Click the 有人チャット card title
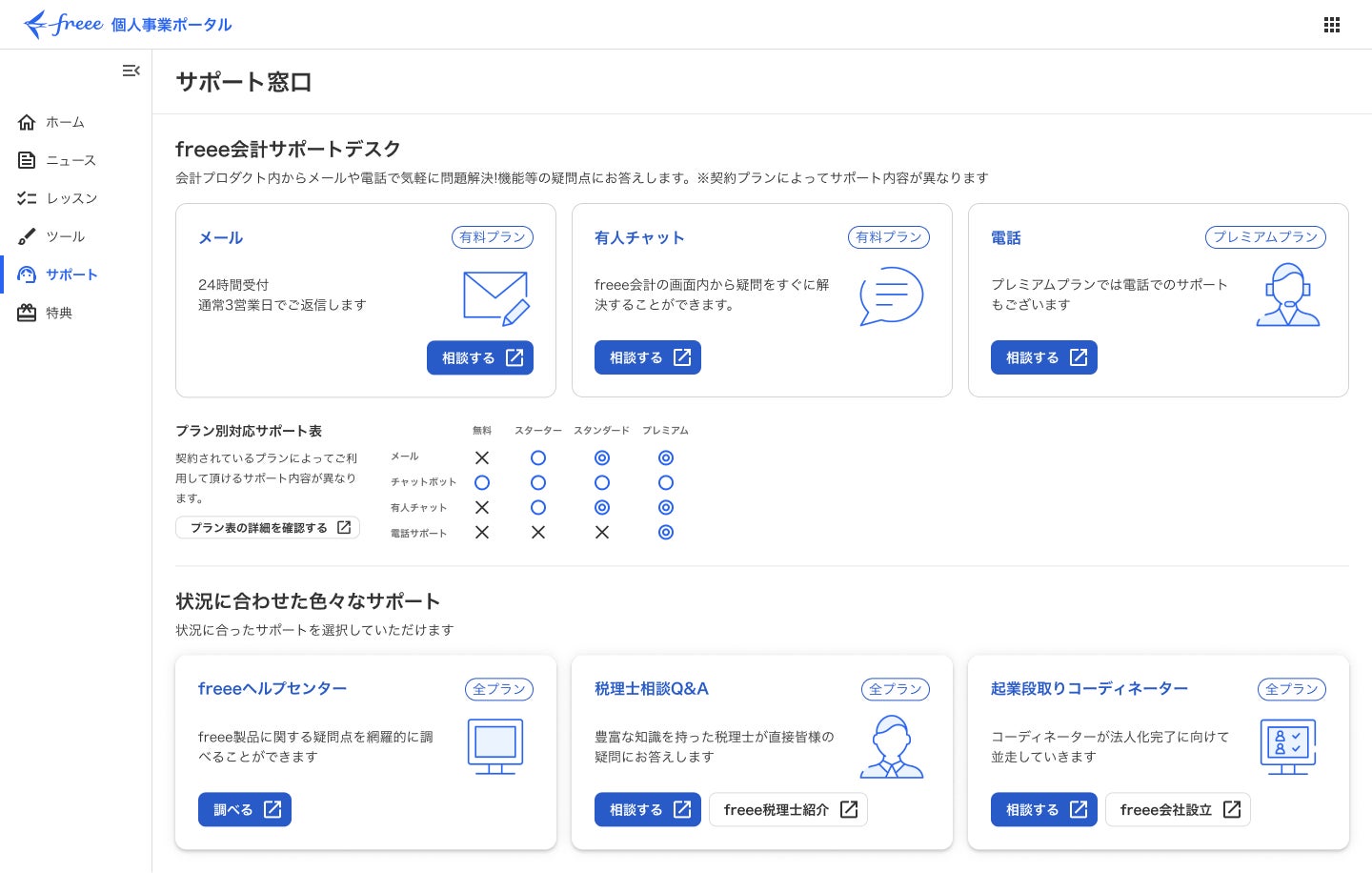Image resolution: width=1372 pixels, height=873 pixels. tap(639, 237)
